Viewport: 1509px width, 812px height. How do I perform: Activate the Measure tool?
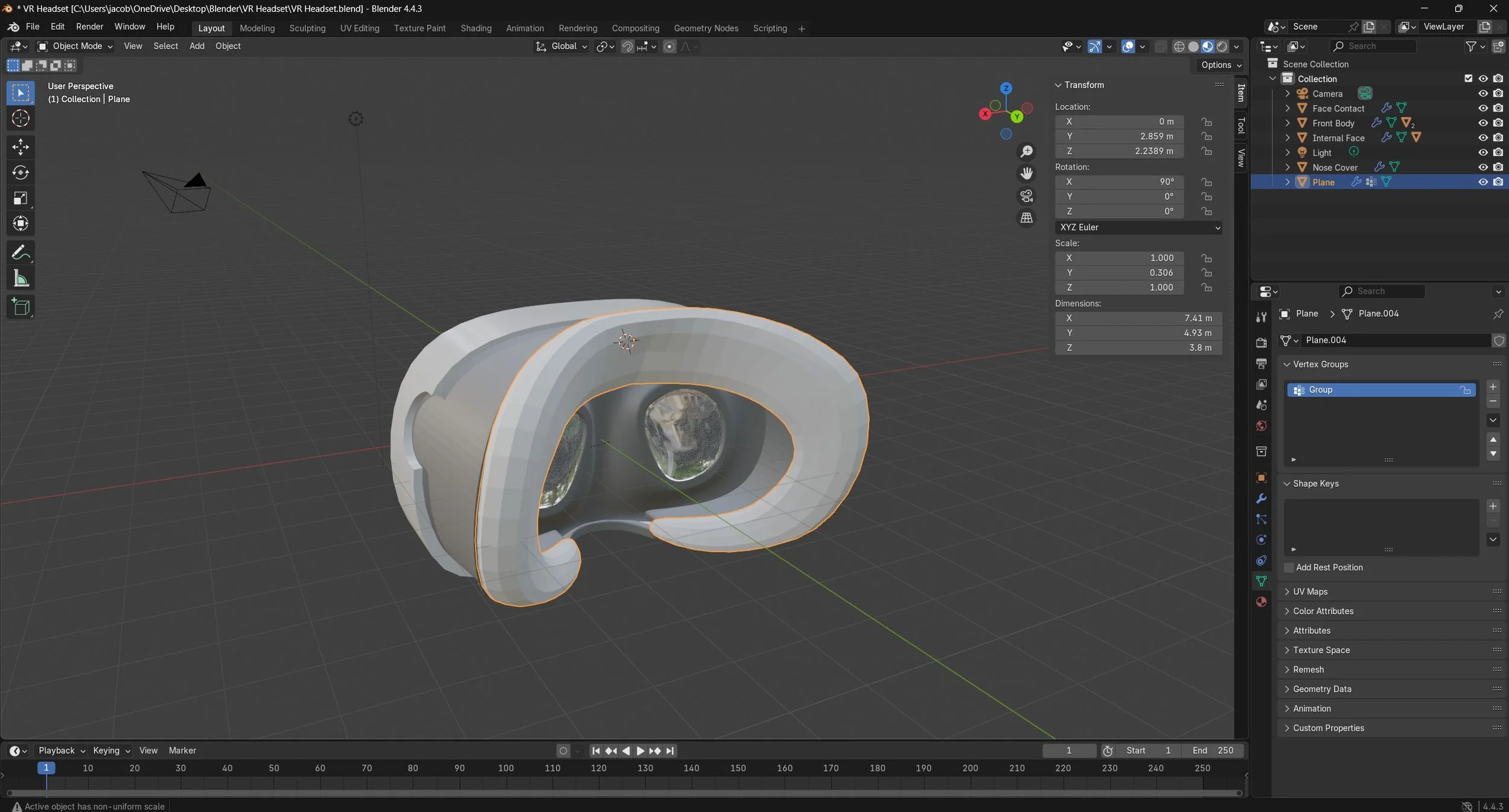21,279
